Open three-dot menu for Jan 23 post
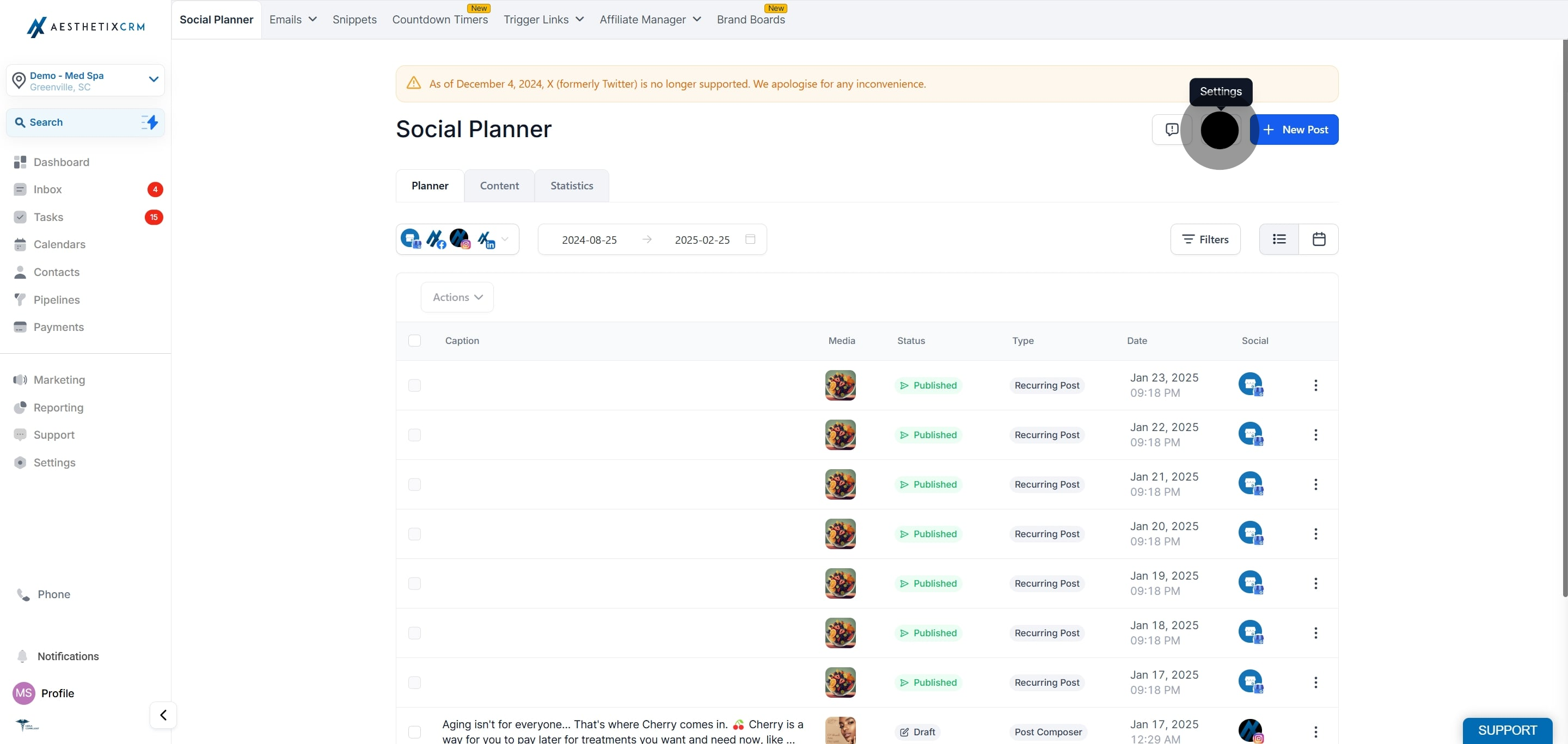 [1315, 385]
